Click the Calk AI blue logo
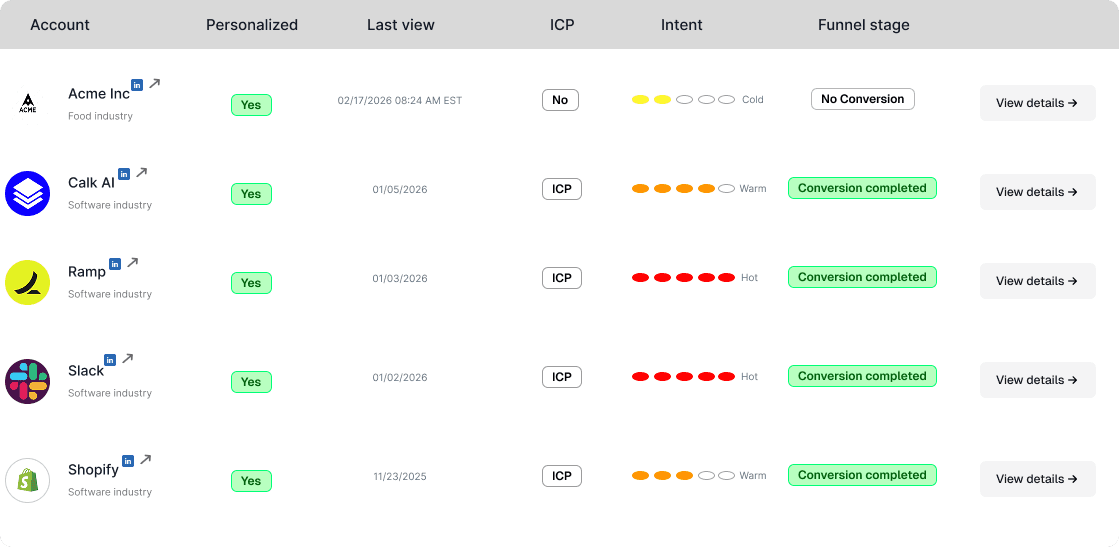The image size is (1119, 547). [x=27, y=194]
